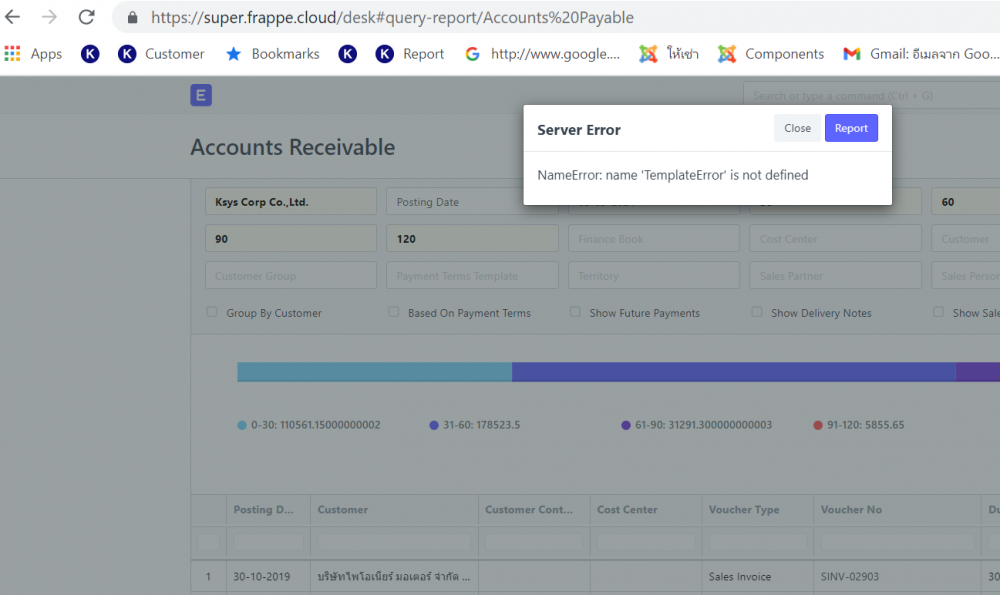Open the Payment Terms Template filter

click(x=472, y=276)
